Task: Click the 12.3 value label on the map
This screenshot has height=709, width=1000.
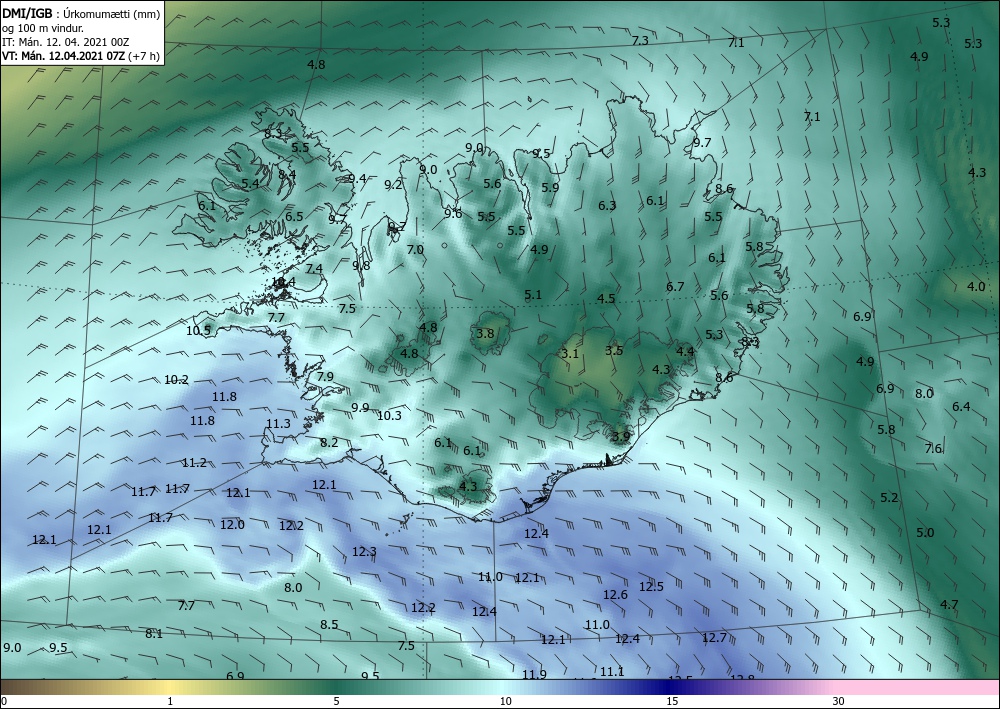Action: point(364,552)
